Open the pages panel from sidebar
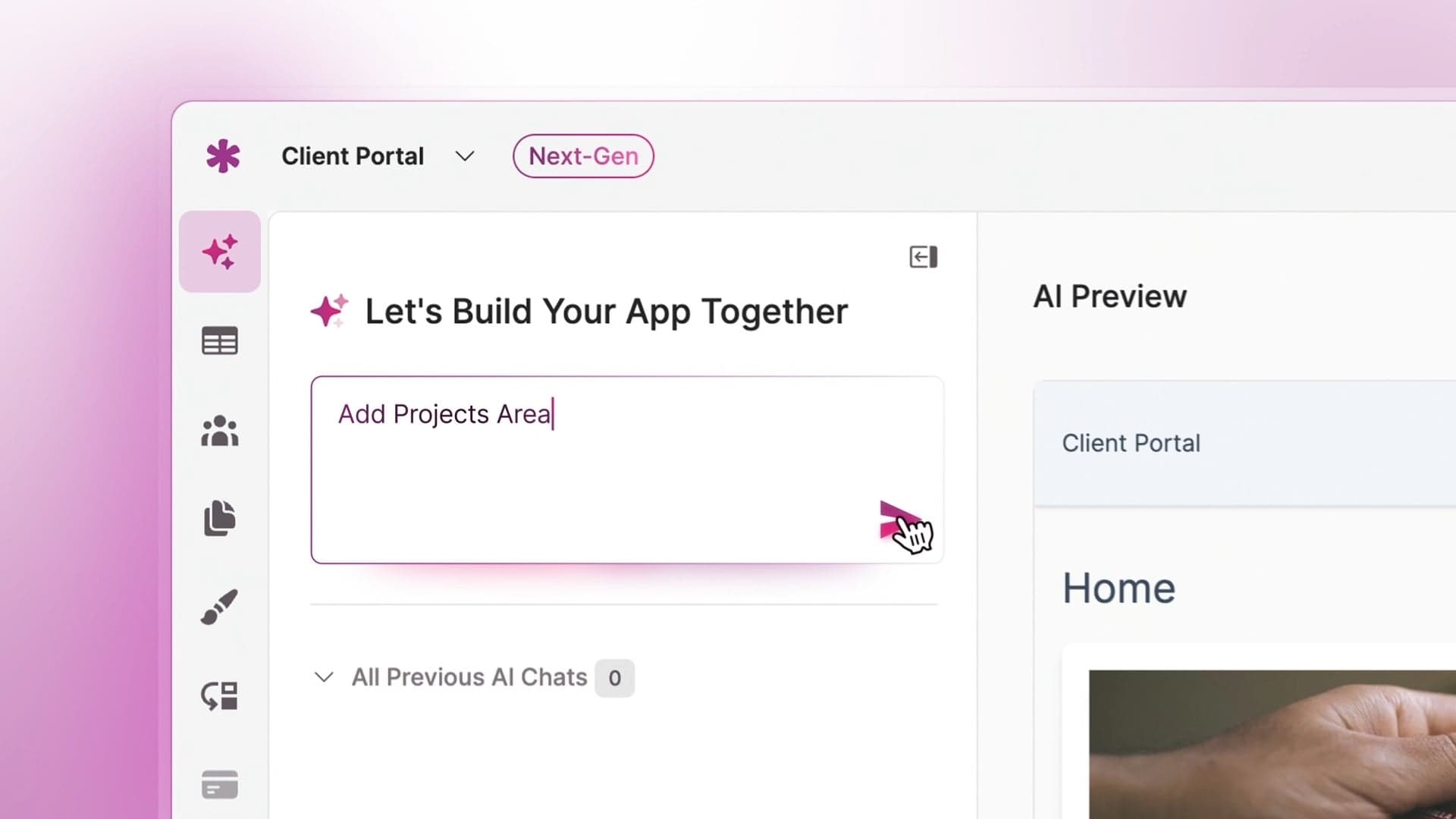 point(219,519)
